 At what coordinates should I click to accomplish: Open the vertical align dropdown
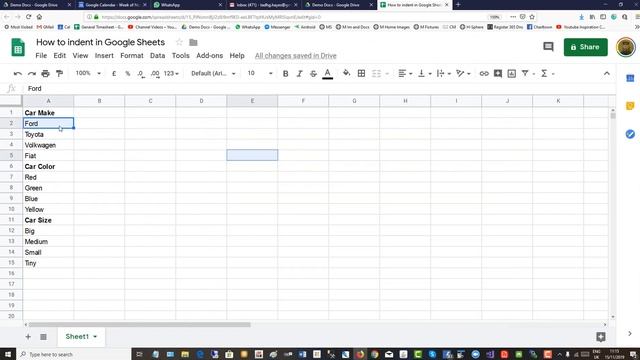[x=424, y=73]
